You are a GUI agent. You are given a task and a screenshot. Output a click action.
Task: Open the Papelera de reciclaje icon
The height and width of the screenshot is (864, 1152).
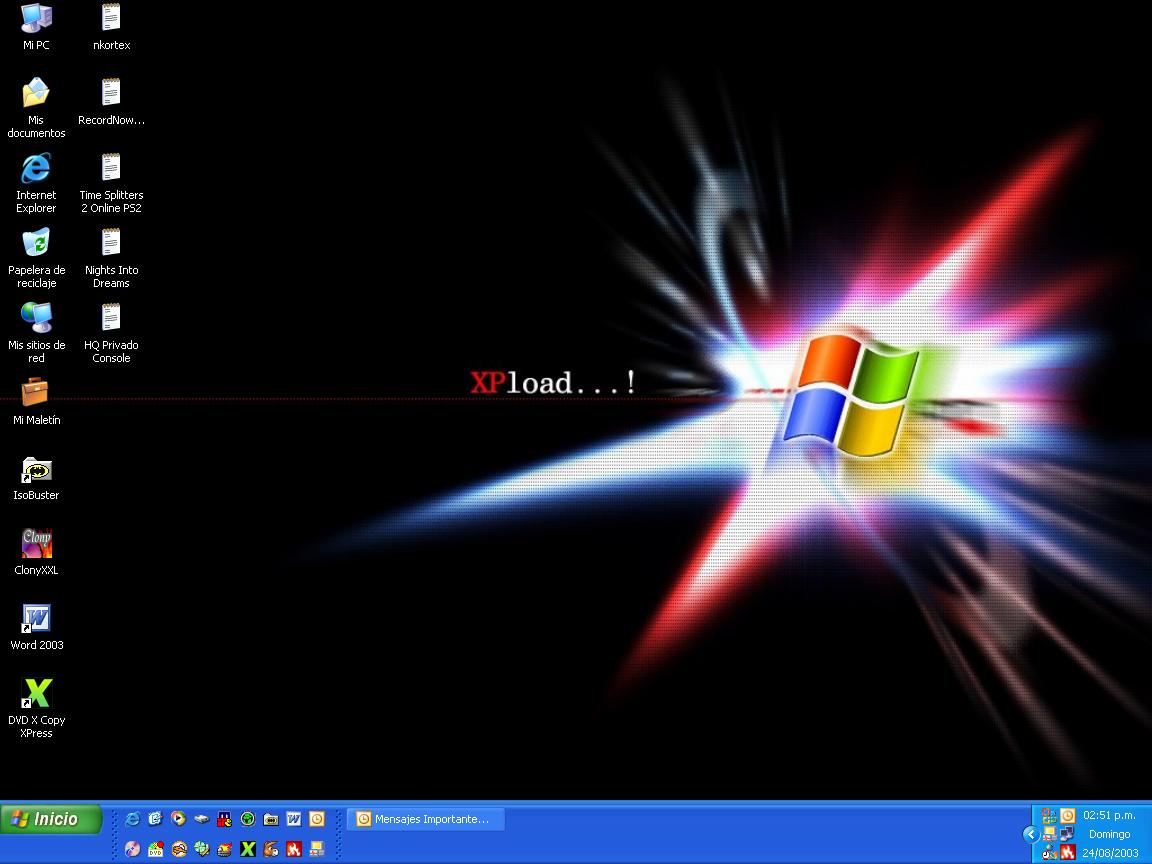coord(36,244)
